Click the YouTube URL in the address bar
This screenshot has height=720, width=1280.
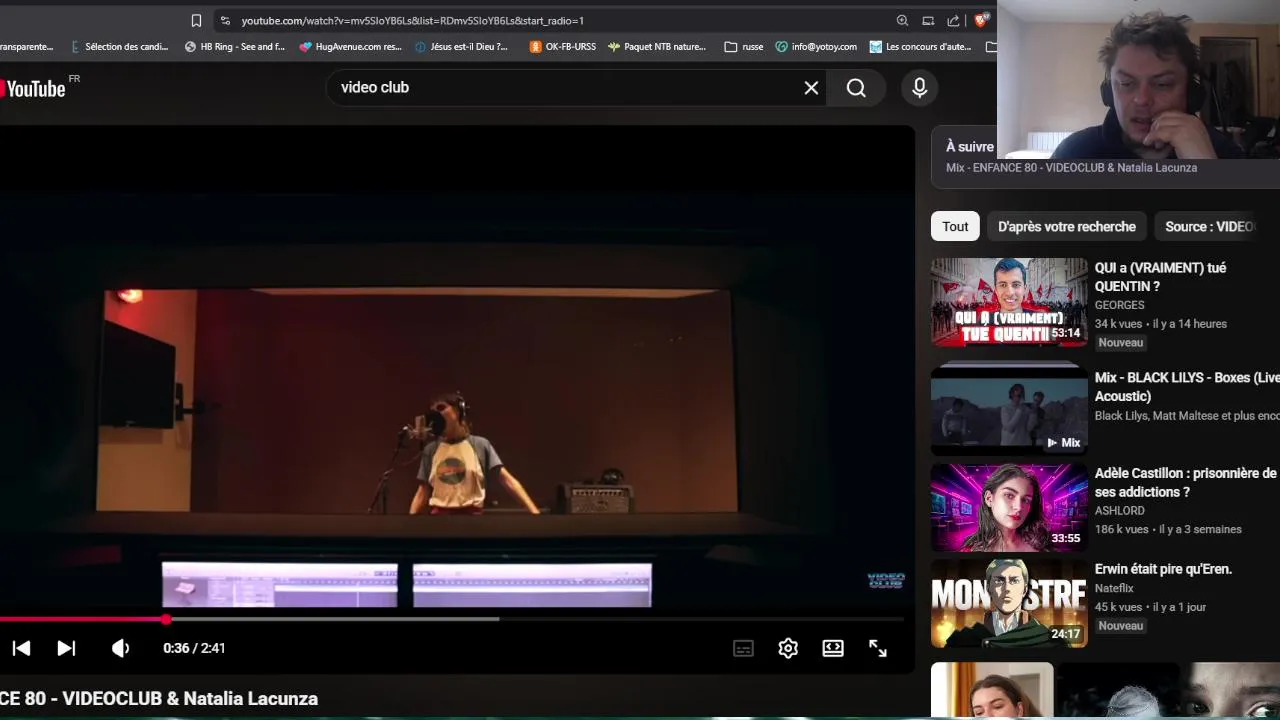412,20
